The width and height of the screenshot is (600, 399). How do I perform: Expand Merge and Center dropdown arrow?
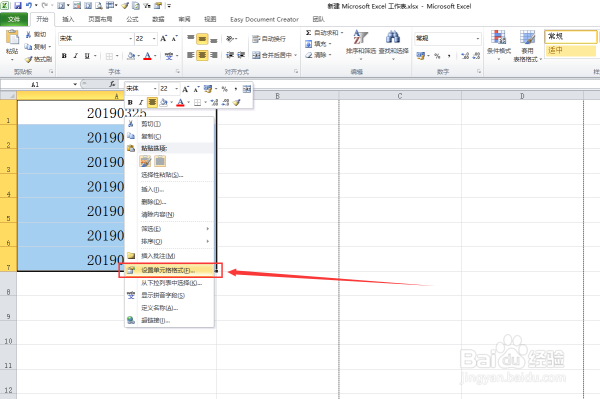pos(295,55)
